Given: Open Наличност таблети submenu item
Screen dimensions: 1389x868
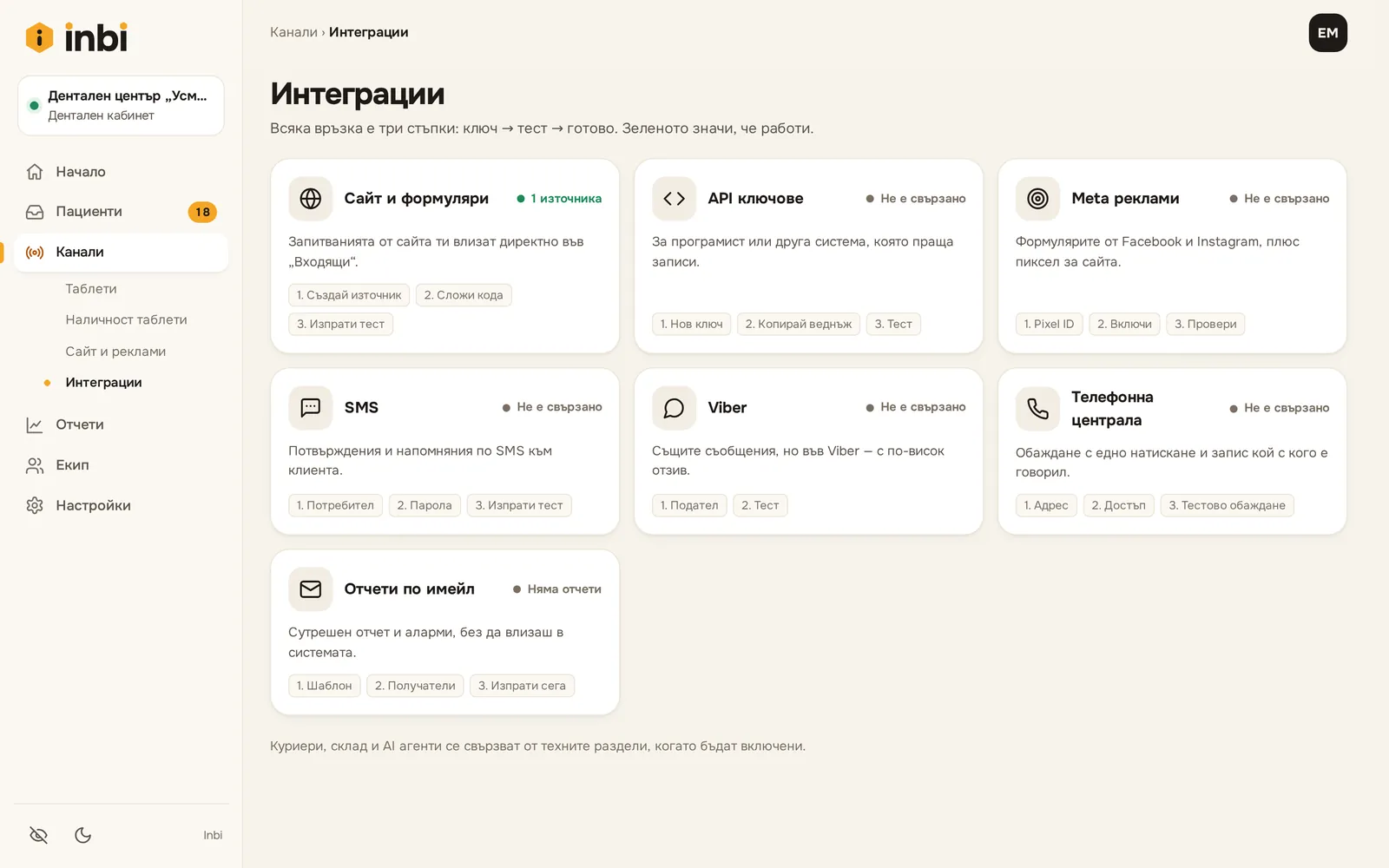Looking at the screenshot, I should [127, 320].
